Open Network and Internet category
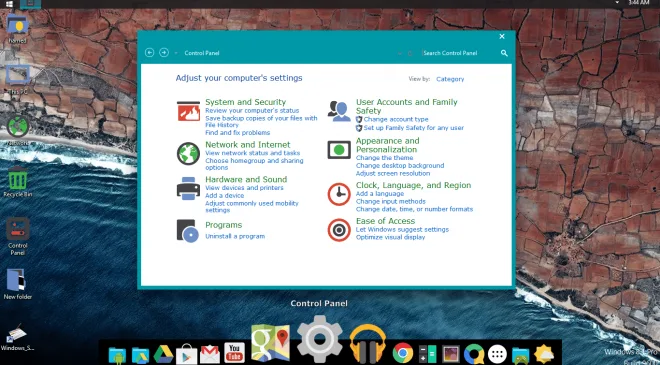This screenshot has width=660, height=365. [x=248, y=144]
